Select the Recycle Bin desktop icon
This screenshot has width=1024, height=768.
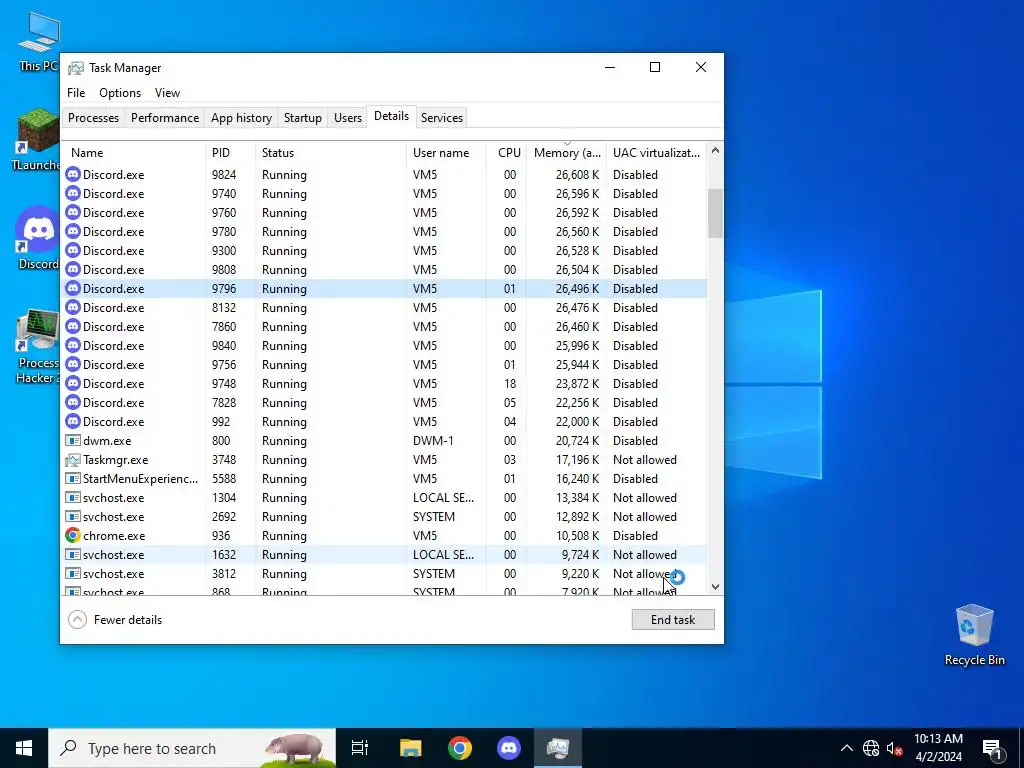(x=974, y=635)
